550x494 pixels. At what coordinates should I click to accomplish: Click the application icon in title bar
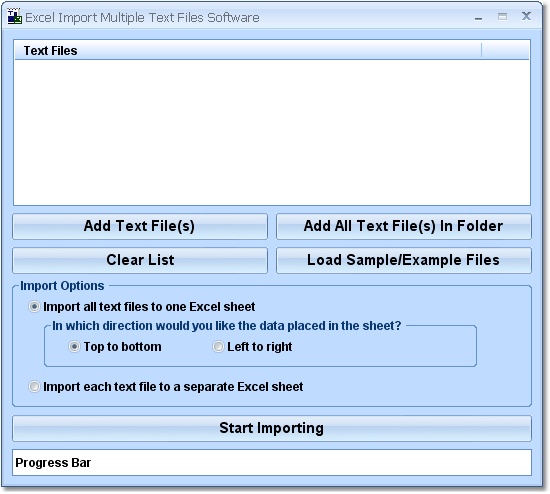(x=15, y=17)
